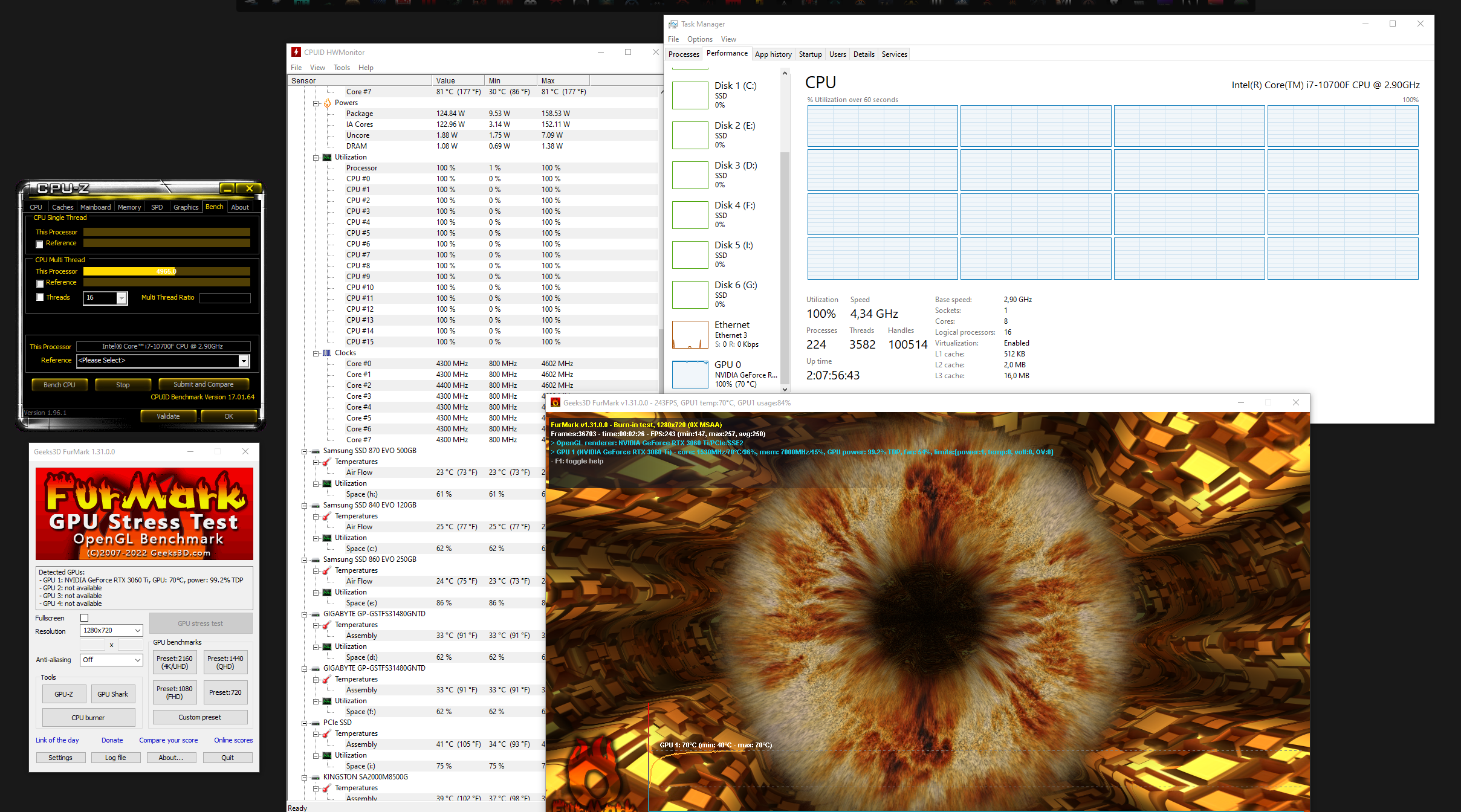
Task: Click the FurMark render window title icon
Action: coord(556,403)
